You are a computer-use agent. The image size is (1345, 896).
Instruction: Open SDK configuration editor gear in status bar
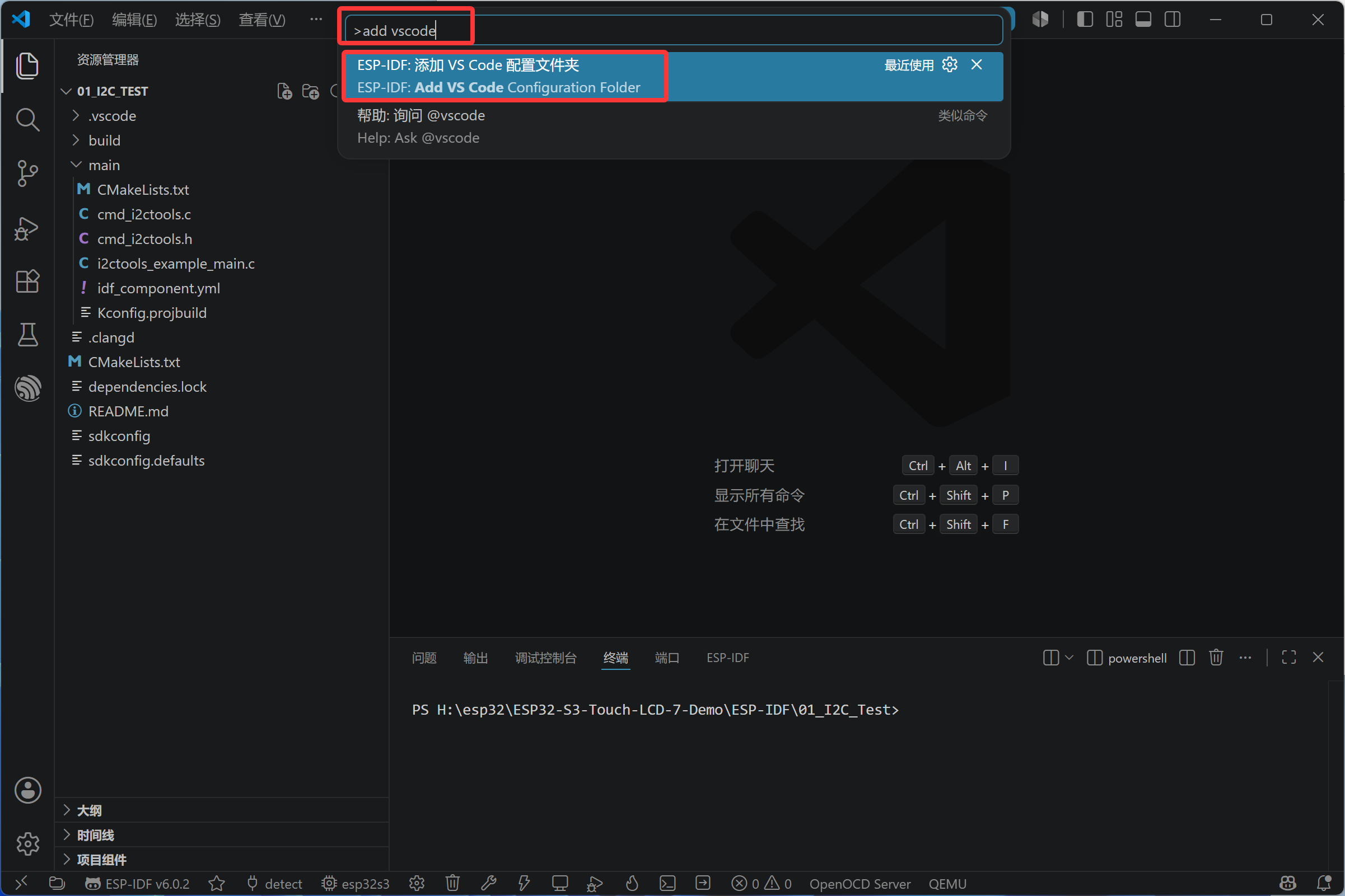[417, 884]
